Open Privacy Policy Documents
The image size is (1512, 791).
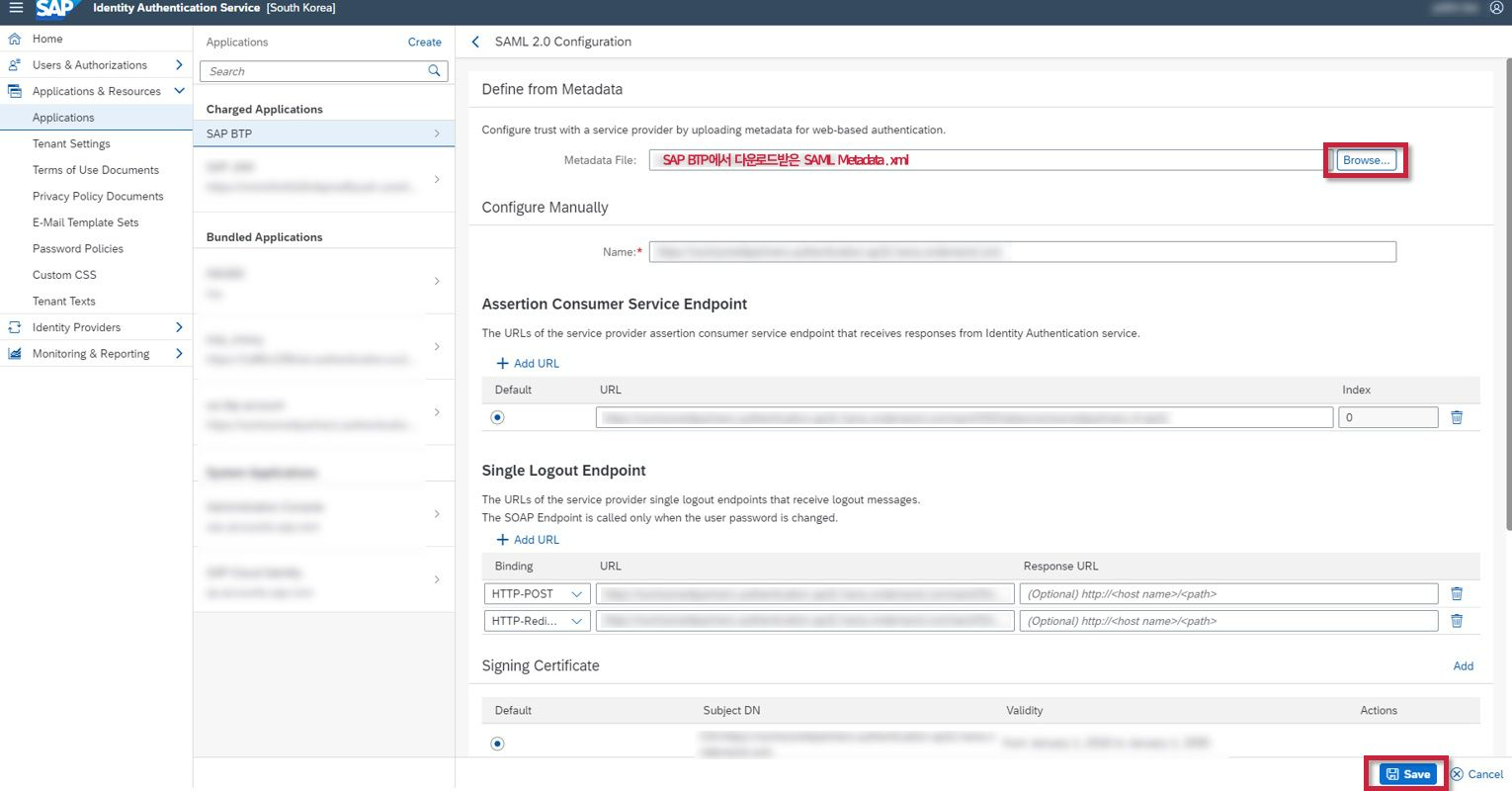(98, 196)
